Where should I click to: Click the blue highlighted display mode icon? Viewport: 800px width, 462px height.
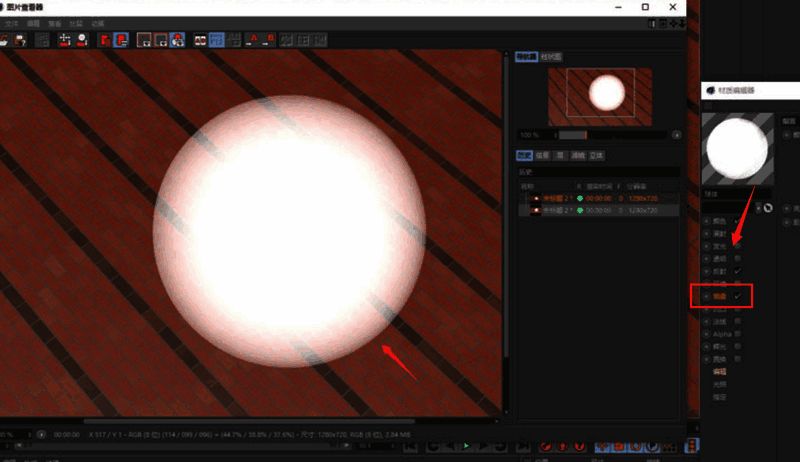click(215, 41)
